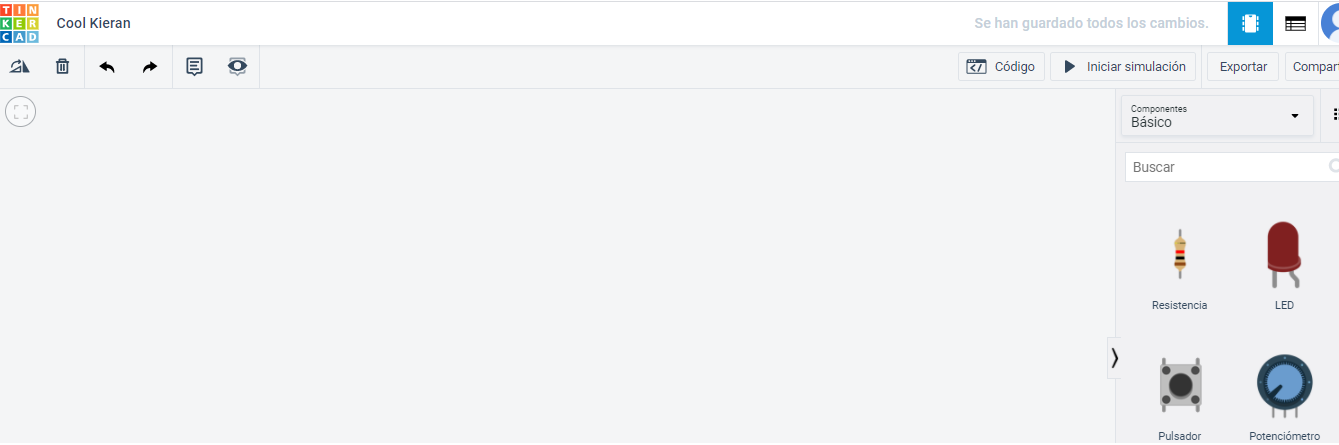Select the red LED component
The height and width of the screenshot is (445, 1339).
1284,266
